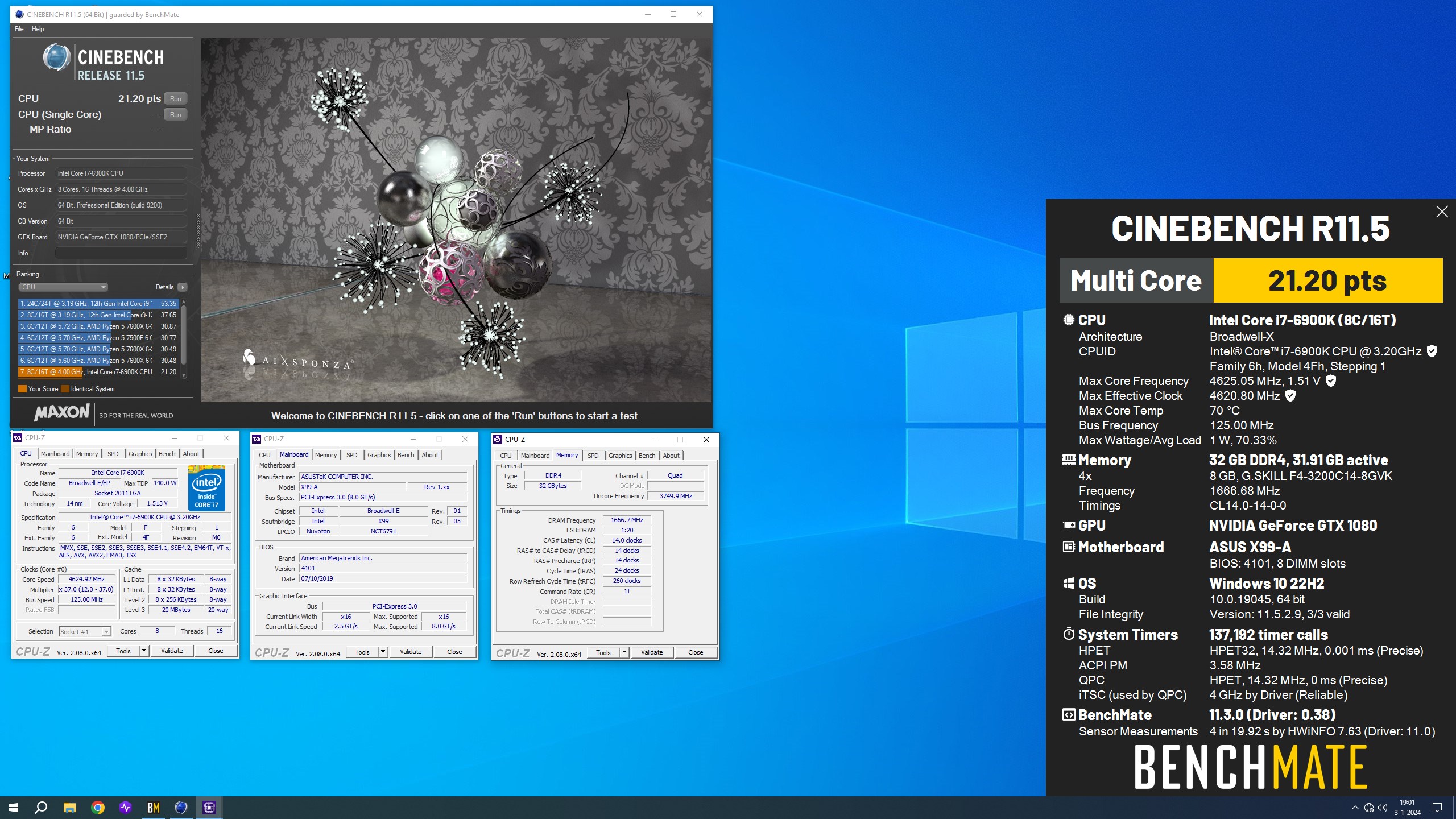Click the Intel Core i7 badge in CPU-Z
This screenshot has height=819, width=1456.
pos(206,489)
